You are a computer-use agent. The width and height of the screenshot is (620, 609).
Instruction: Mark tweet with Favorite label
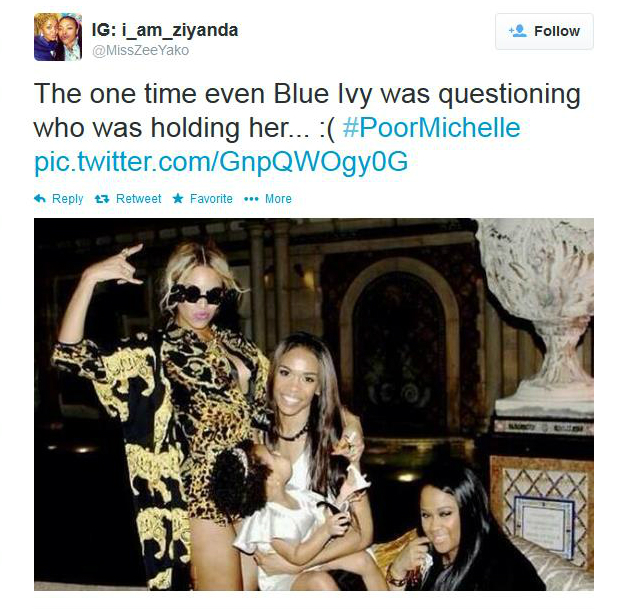pos(211,199)
